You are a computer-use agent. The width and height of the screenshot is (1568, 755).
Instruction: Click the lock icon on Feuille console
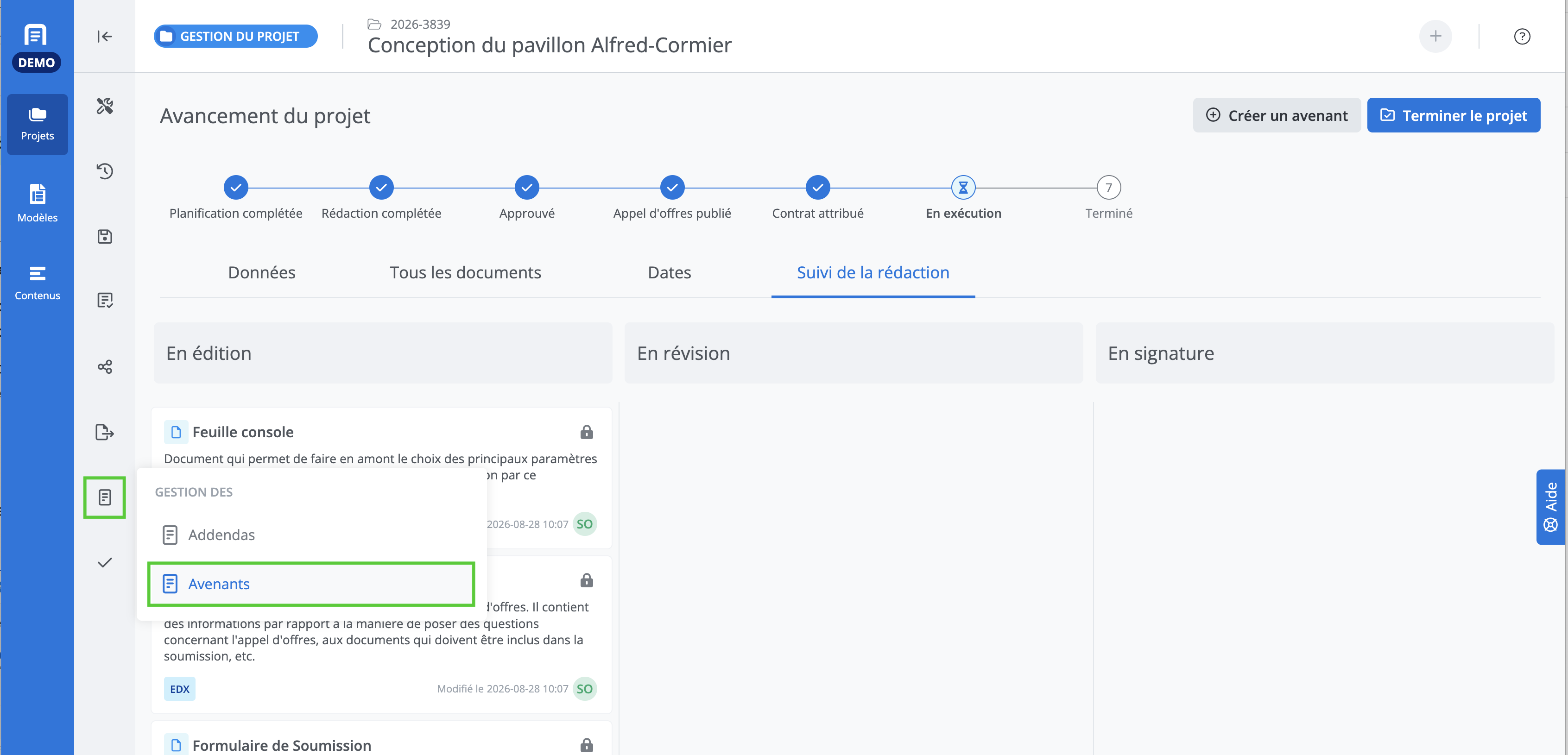586,432
